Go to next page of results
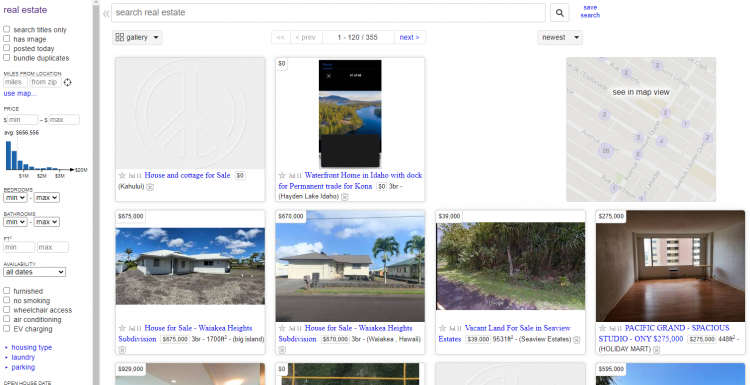The image size is (750, 385). click(x=410, y=37)
